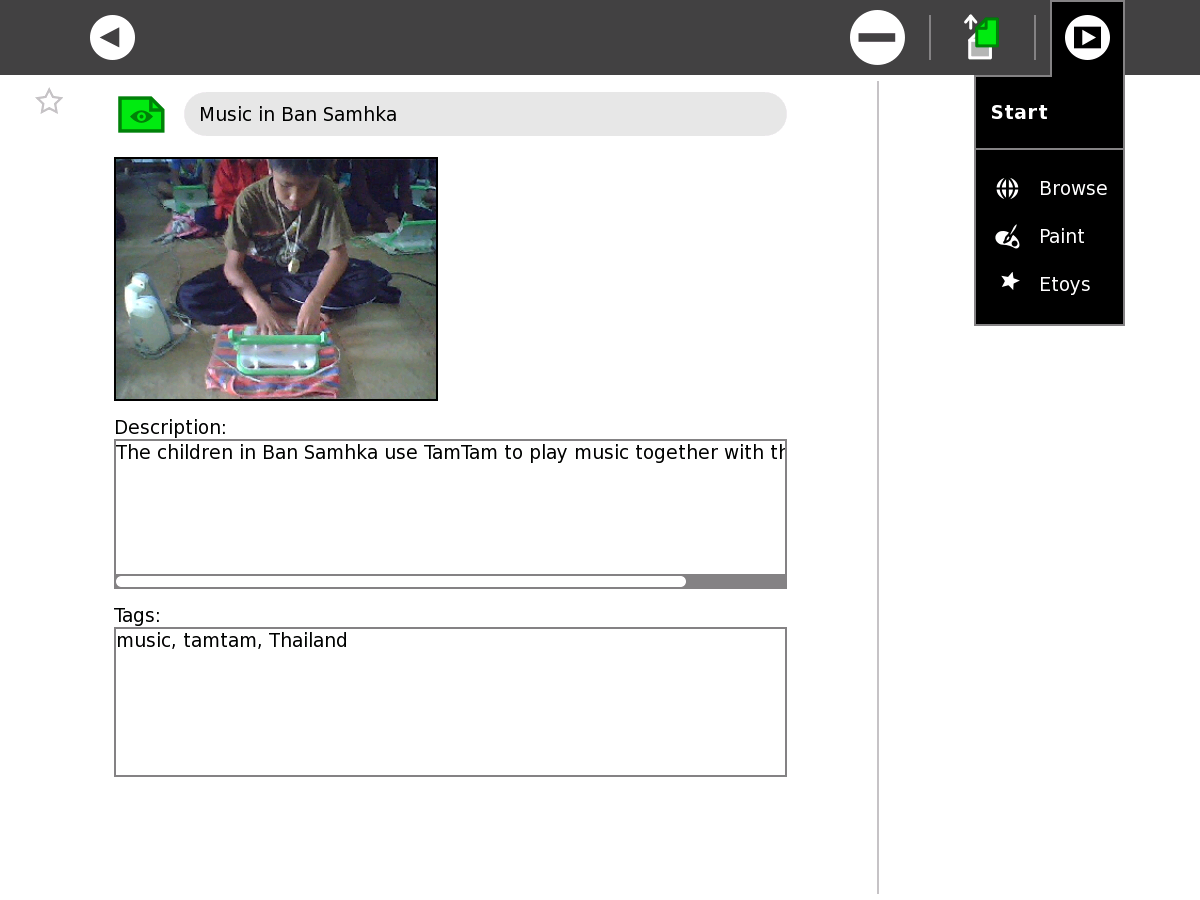Click the dark end of description scrollbar track
This screenshot has height=900, width=1200.
(x=736, y=581)
